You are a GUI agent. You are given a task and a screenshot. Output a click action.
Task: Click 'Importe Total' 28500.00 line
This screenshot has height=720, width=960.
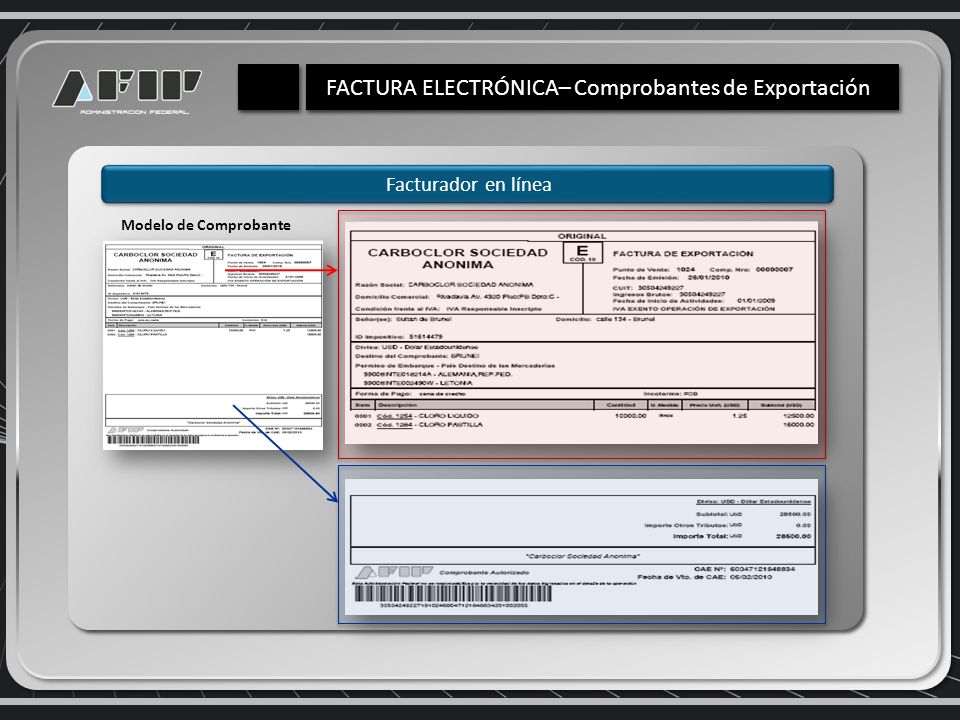click(x=742, y=536)
